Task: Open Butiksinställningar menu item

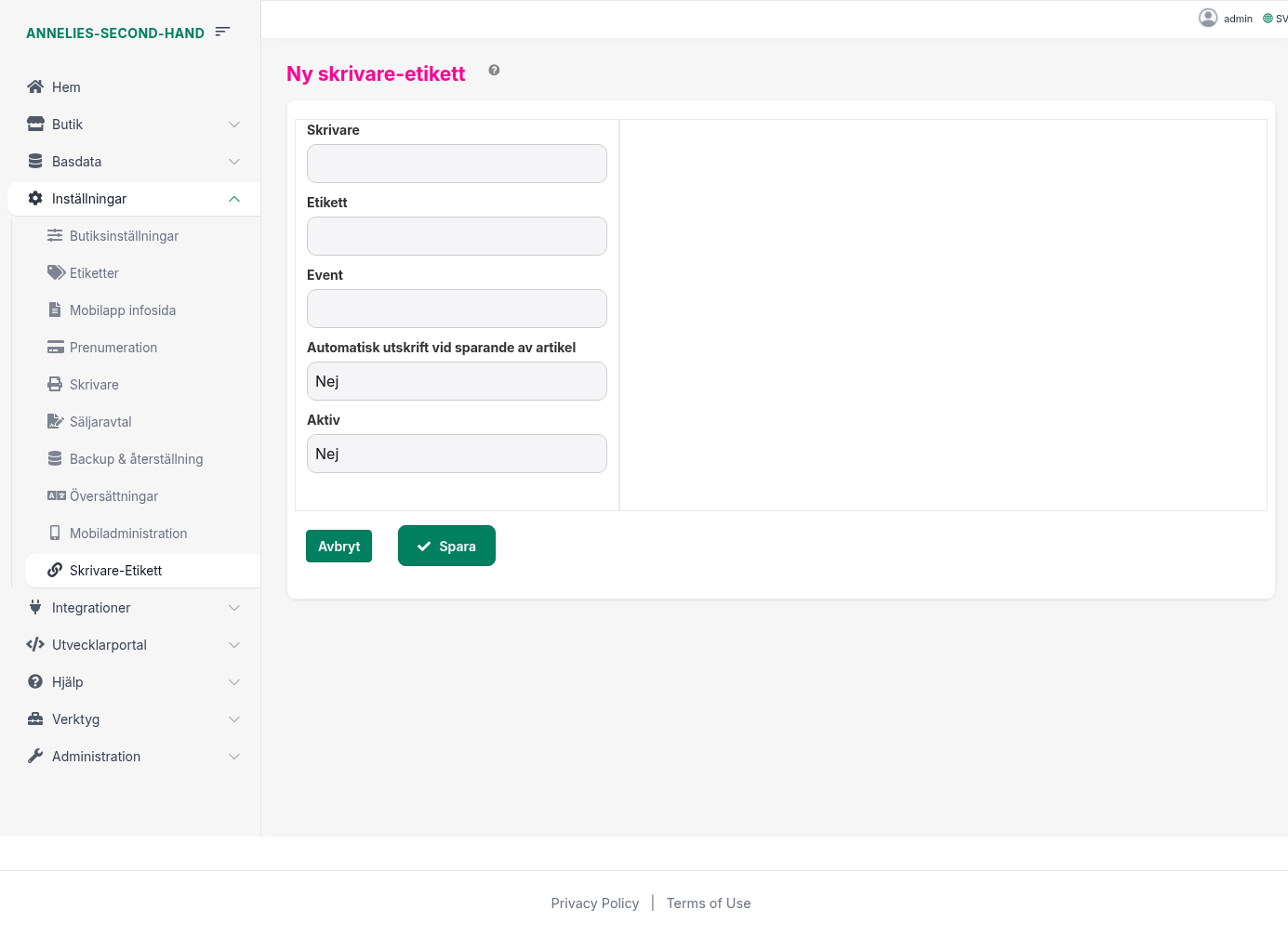Action: tap(124, 236)
